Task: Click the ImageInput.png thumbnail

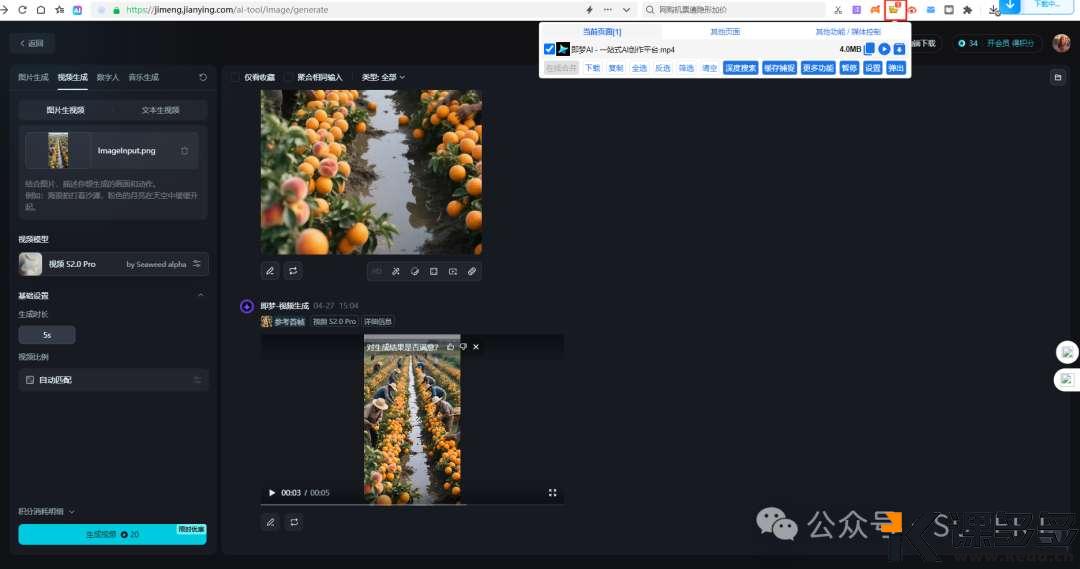Action: [58, 150]
